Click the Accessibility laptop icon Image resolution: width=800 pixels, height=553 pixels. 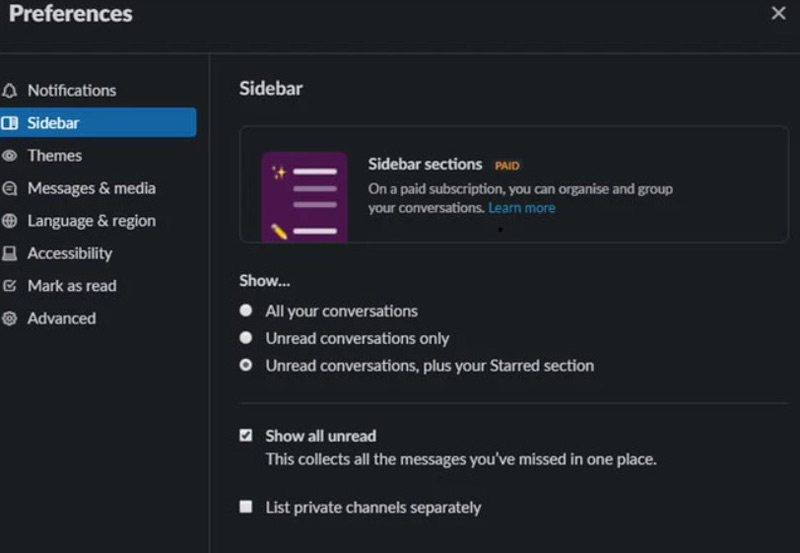pyautogui.click(x=10, y=254)
